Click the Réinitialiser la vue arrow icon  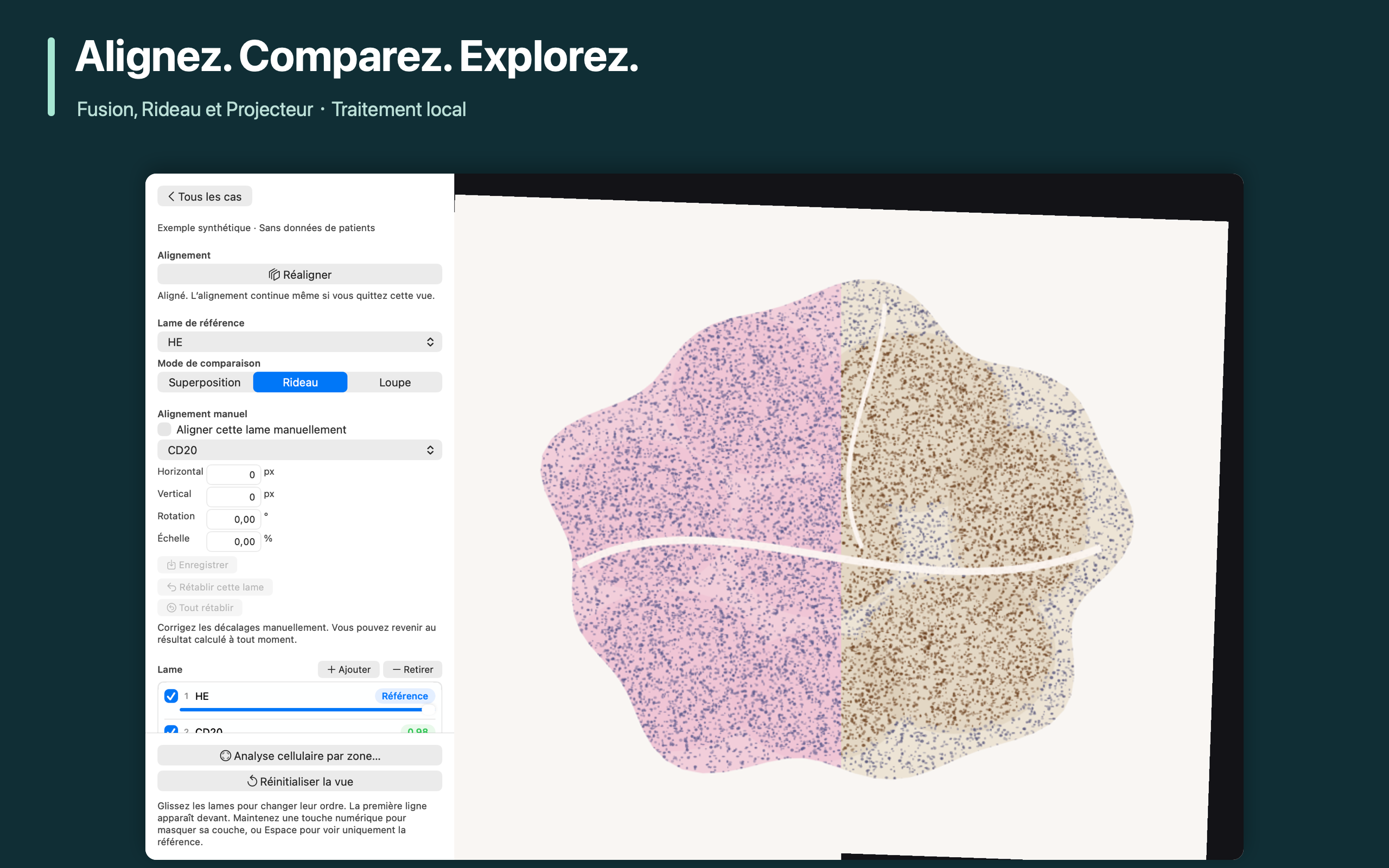click(x=252, y=781)
